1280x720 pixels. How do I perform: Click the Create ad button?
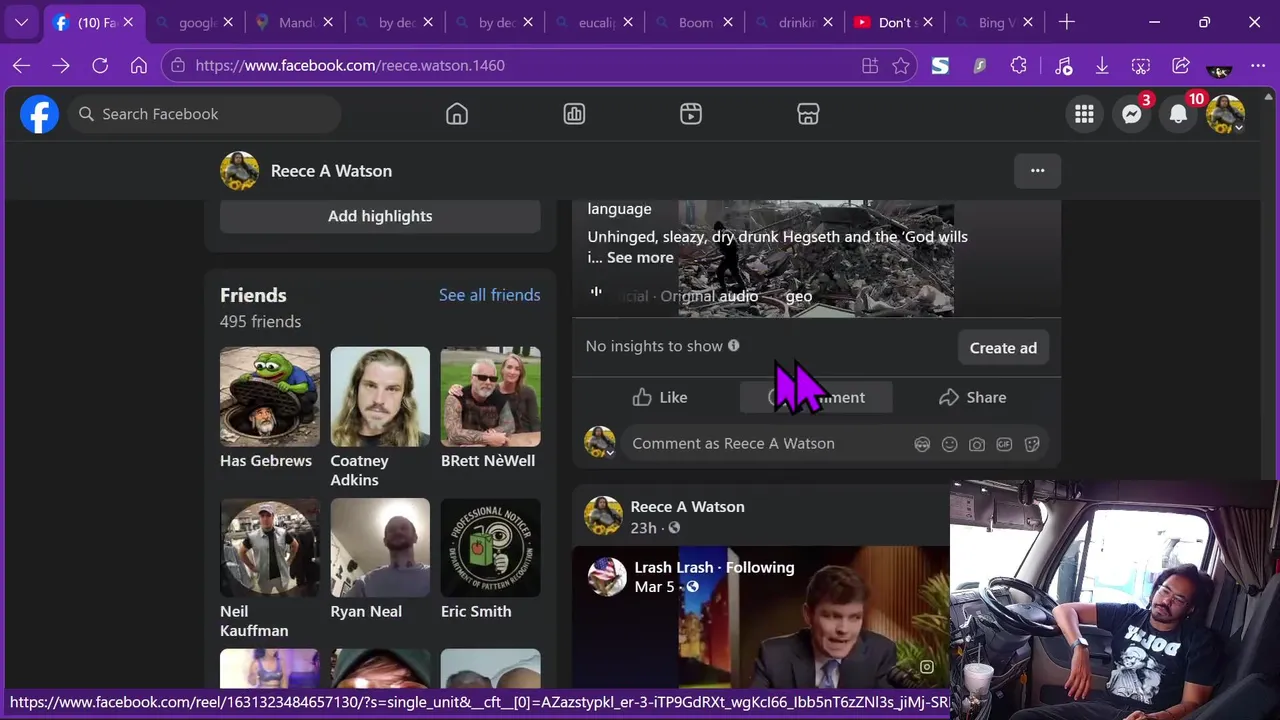[1003, 348]
